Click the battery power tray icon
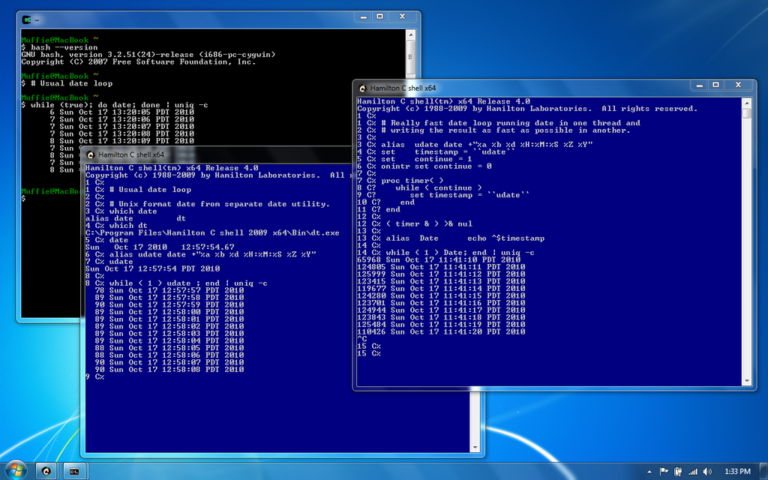768x480 pixels. click(x=678, y=472)
